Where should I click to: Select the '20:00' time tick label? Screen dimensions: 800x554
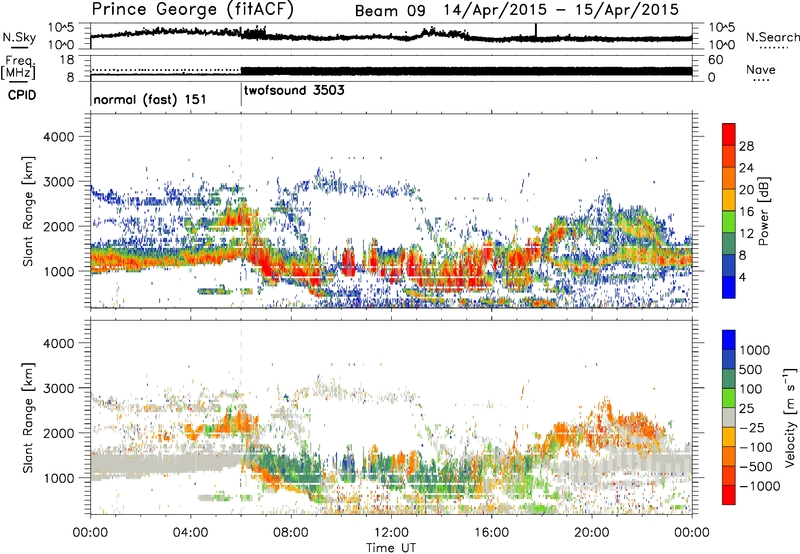click(592, 533)
